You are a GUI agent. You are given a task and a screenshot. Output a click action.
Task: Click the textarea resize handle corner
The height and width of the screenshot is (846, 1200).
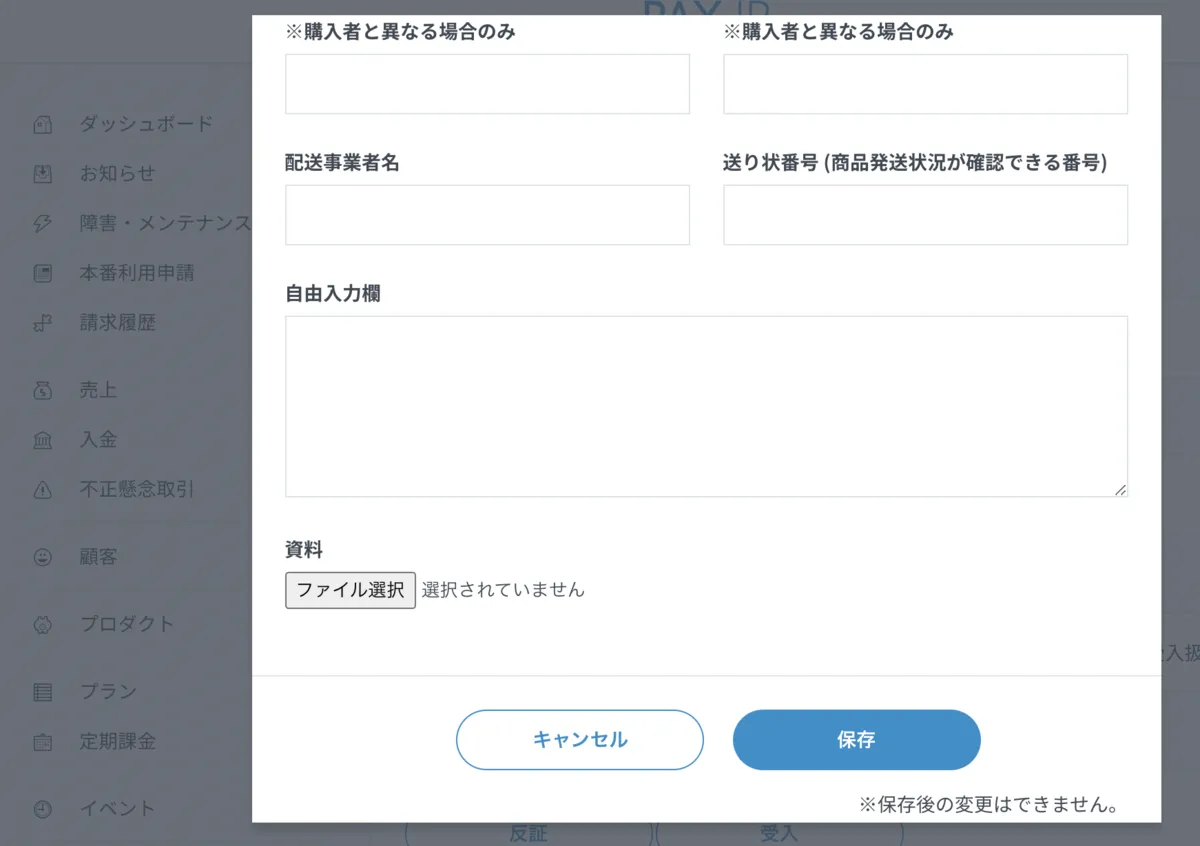(1120, 489)
